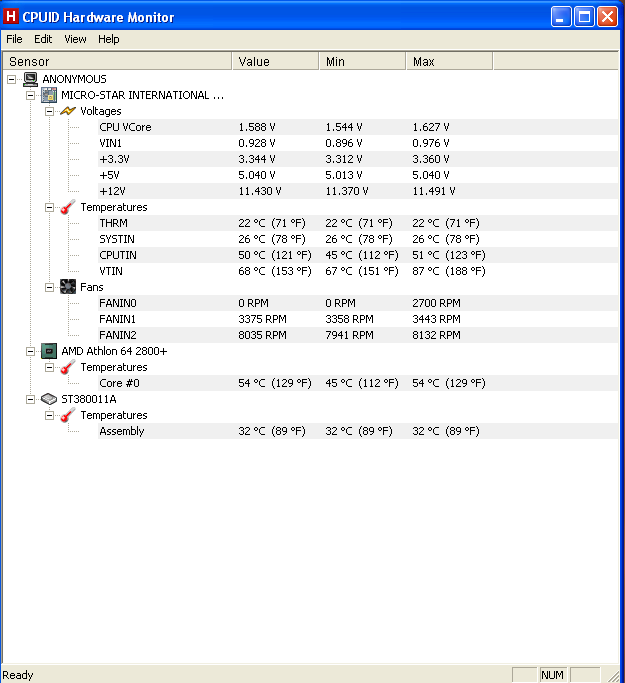Maximize the Hardware Monitor window
625x683 pixels.
(584, 17)
